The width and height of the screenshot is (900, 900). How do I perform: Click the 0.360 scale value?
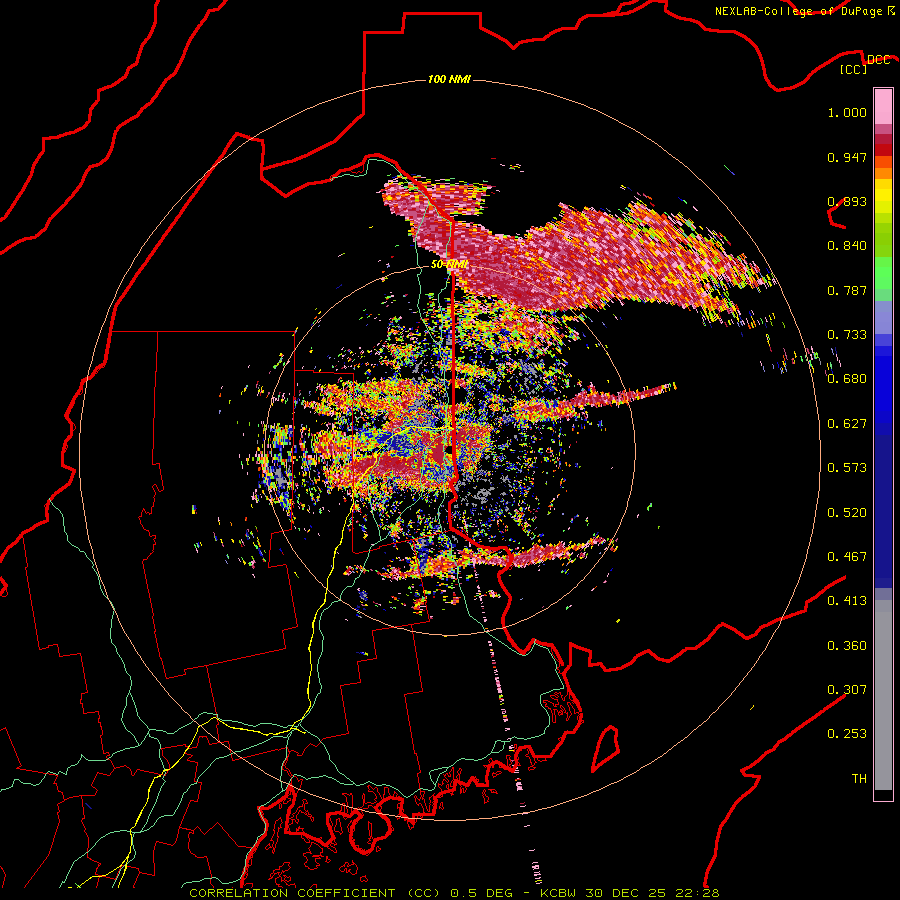coord(847,646)
